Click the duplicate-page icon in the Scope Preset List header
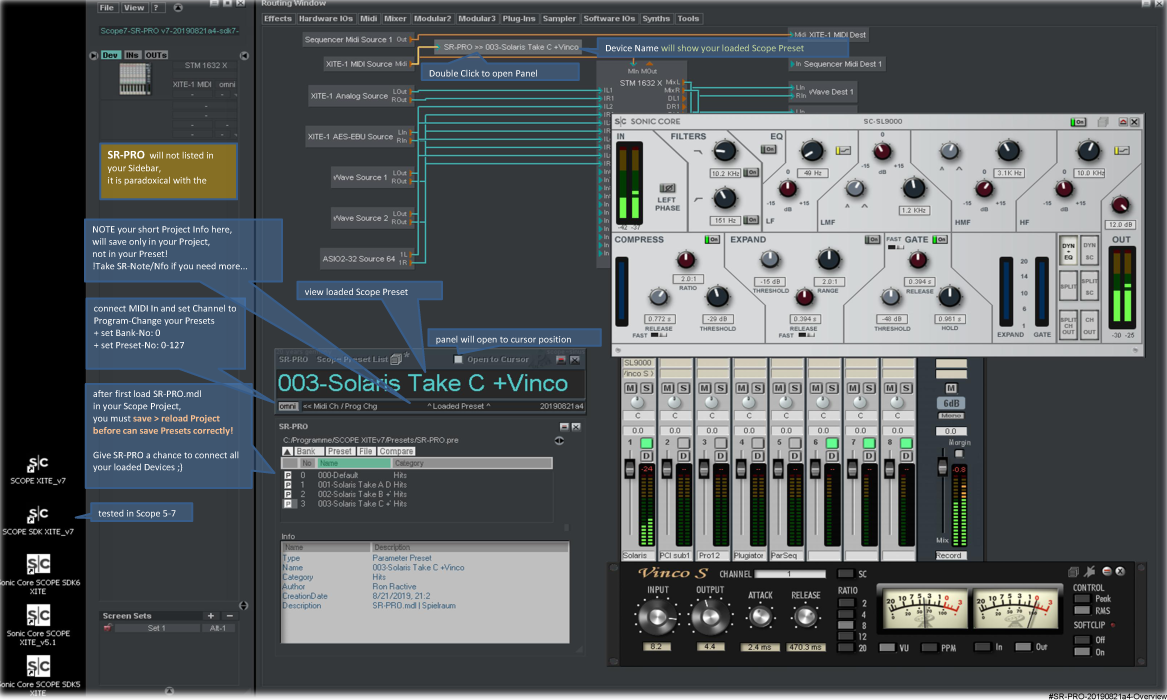This screenshot has width=1167, height=700. click(395, 359)
